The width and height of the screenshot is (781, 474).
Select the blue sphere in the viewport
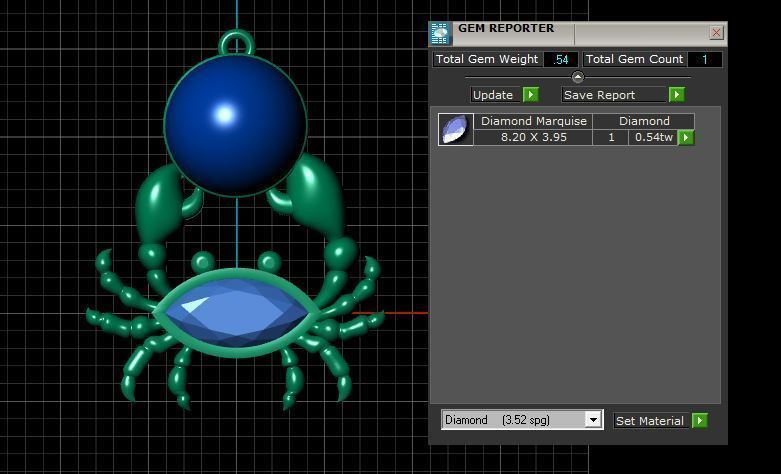click(235, 125)
